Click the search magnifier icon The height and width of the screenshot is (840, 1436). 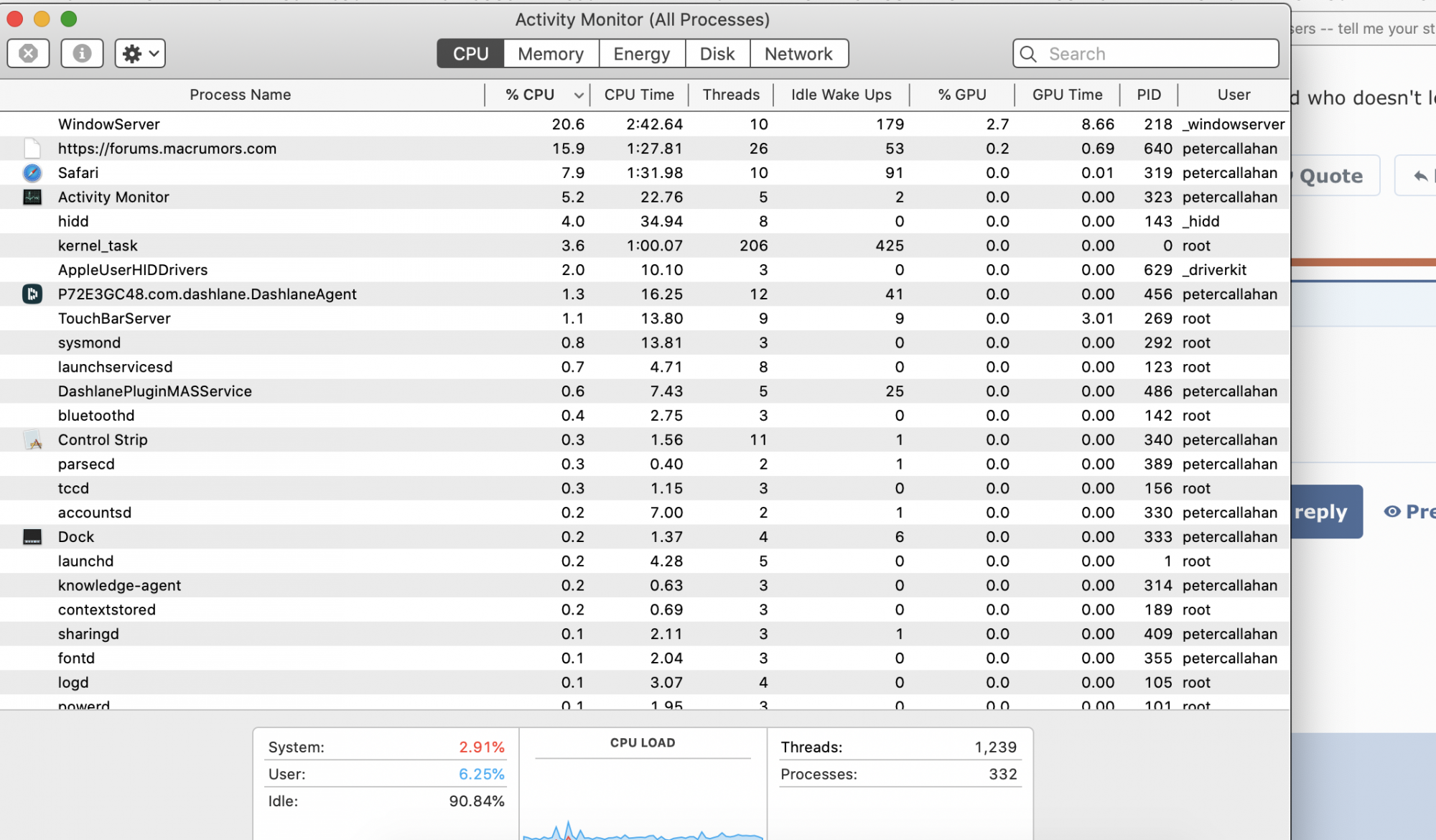(x=1028, y=54)
